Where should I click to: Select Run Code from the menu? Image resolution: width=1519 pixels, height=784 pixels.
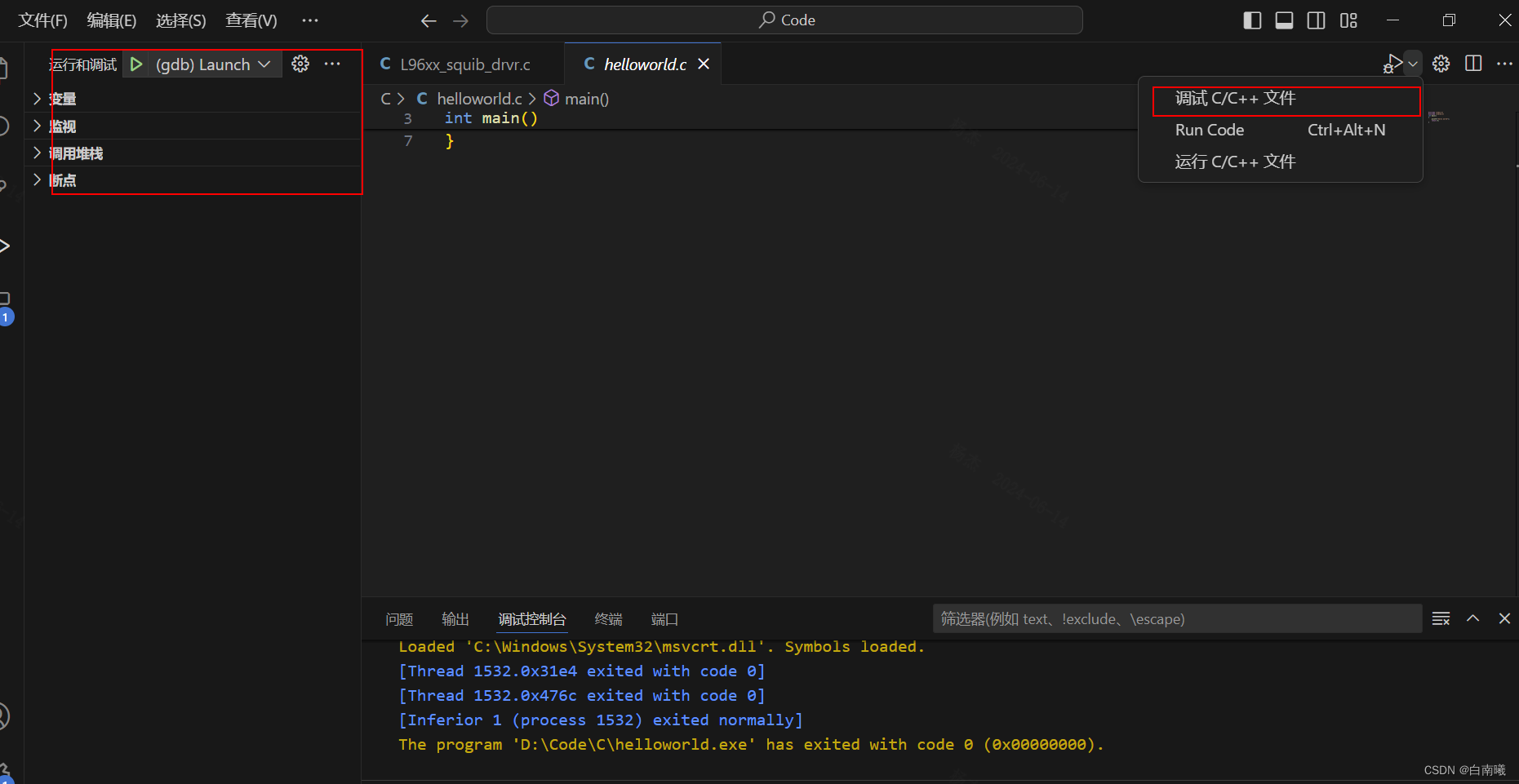click(1210, 129)
